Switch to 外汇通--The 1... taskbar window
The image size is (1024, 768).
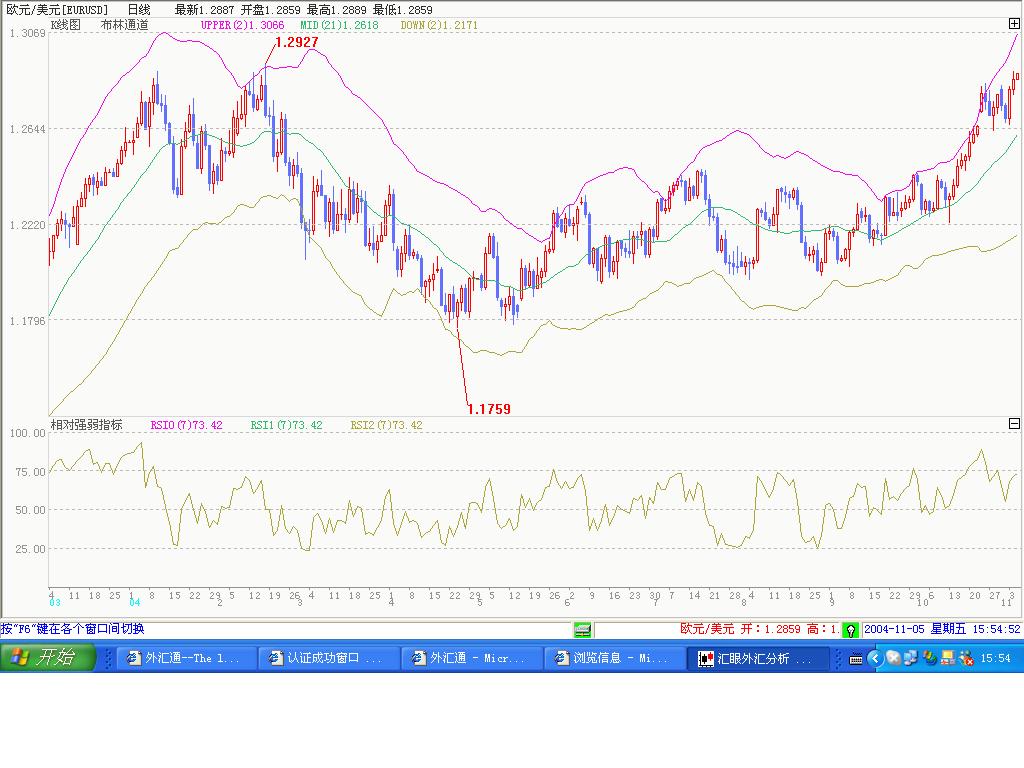pos(185,658)
